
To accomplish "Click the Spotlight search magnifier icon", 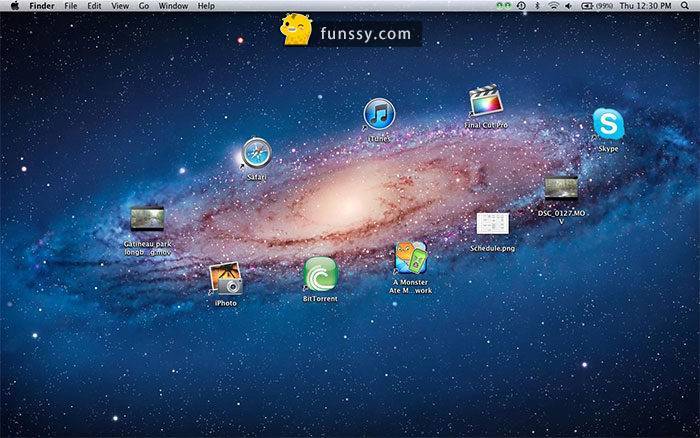I will click(x=685, y=6).
